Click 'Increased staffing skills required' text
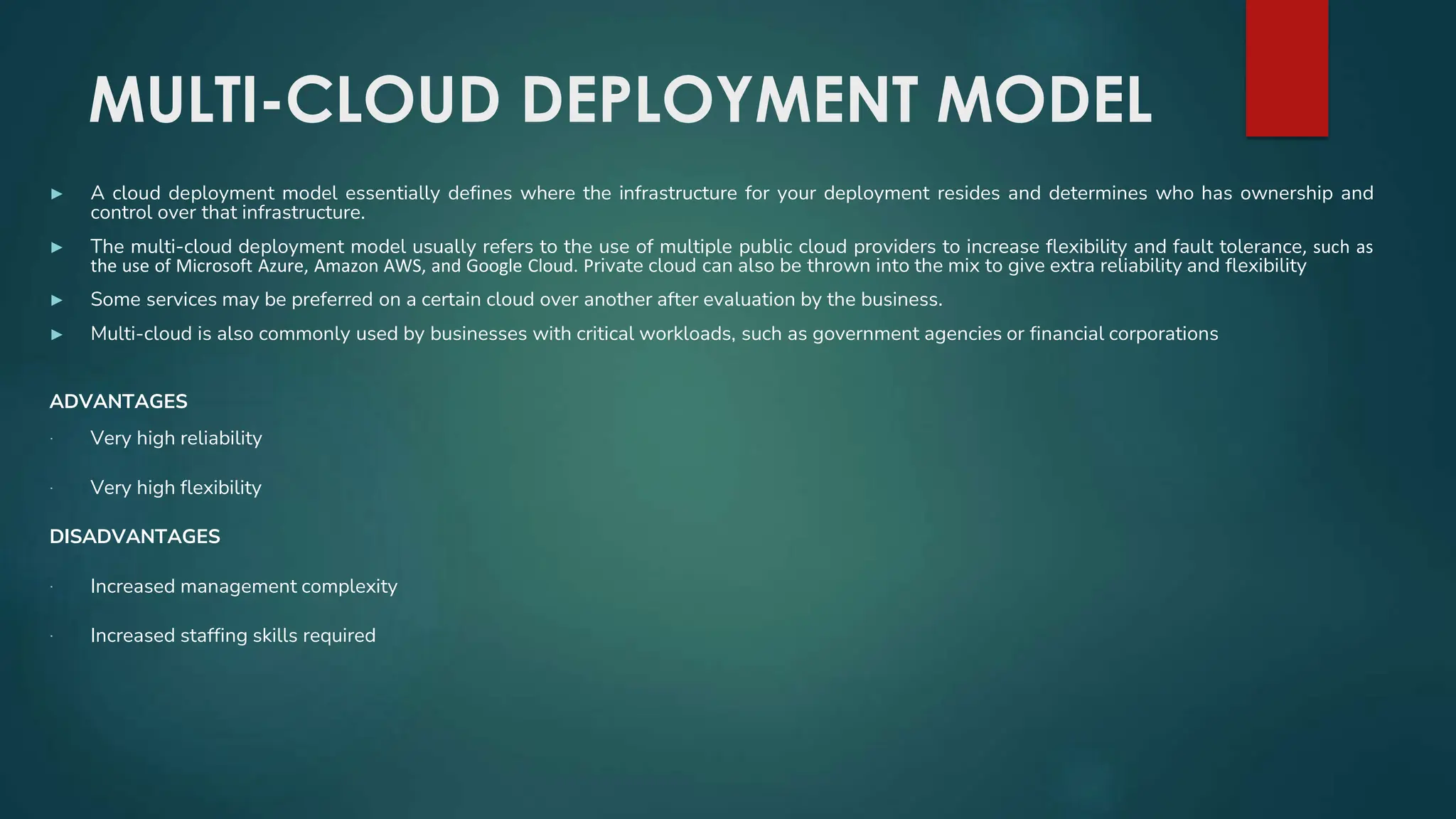 (x=233, y=636)
